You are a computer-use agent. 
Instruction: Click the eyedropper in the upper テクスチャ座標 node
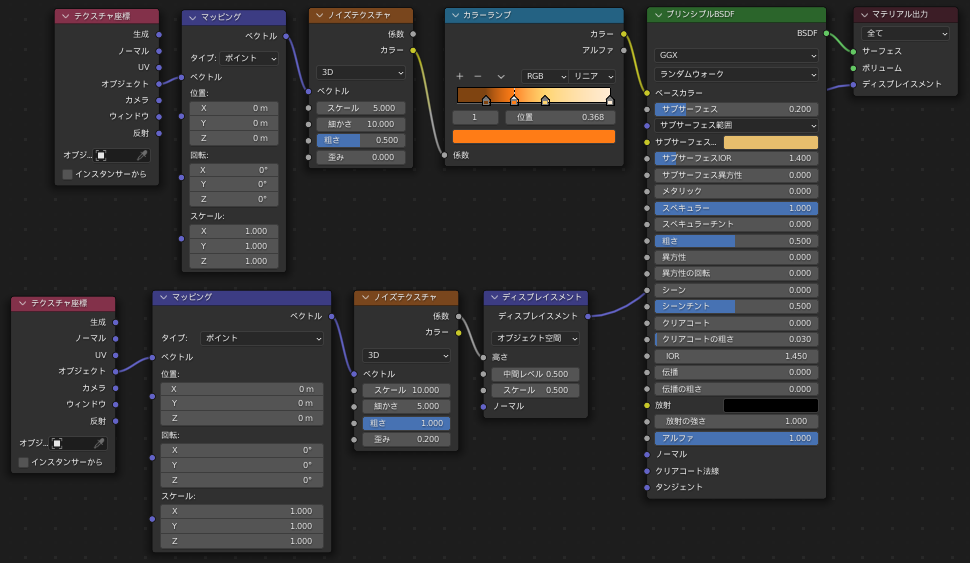coord(142,155)
